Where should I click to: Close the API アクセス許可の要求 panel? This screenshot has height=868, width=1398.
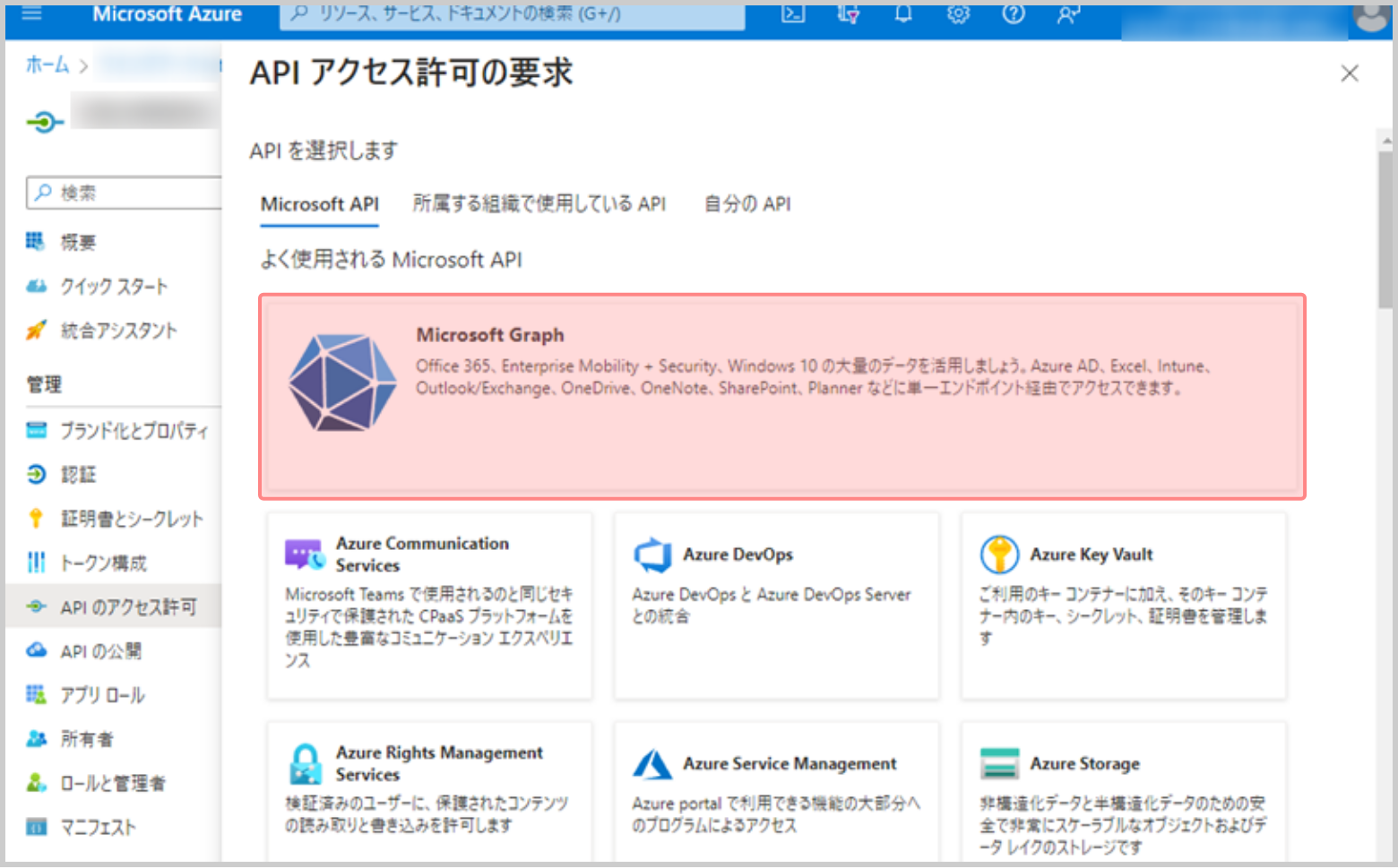(1349, 73)
